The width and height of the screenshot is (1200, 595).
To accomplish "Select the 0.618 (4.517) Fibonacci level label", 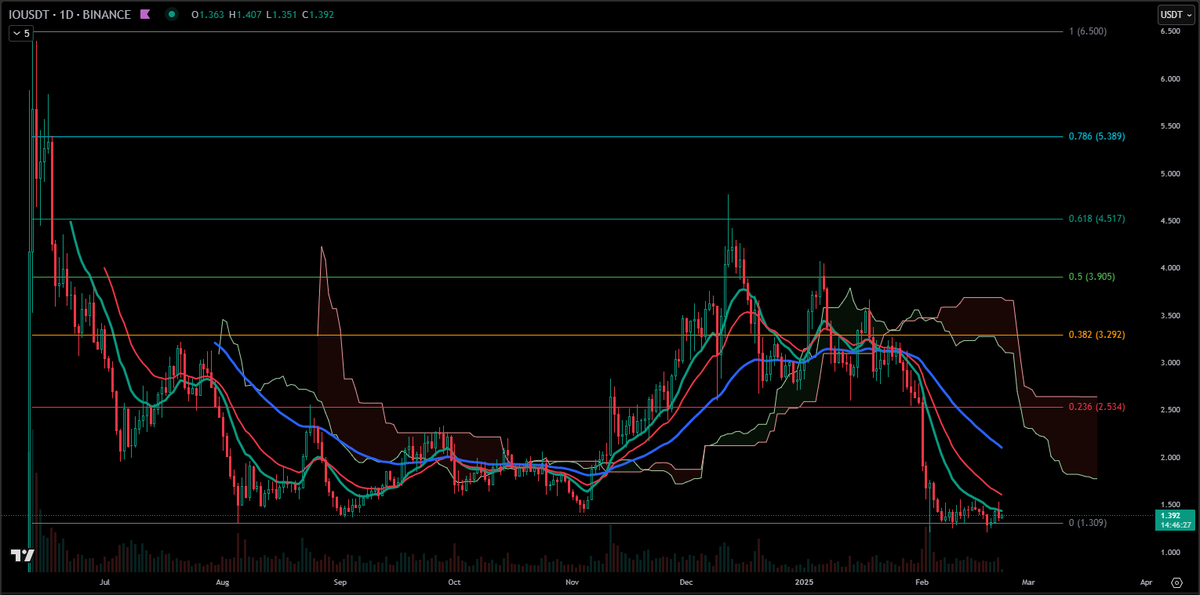I will (1097, 219).
